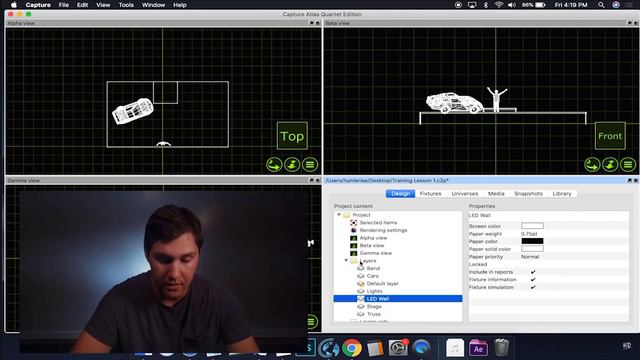This screenshot has height=360, width=640.
Task: Open the File menu
Action: 64,5
